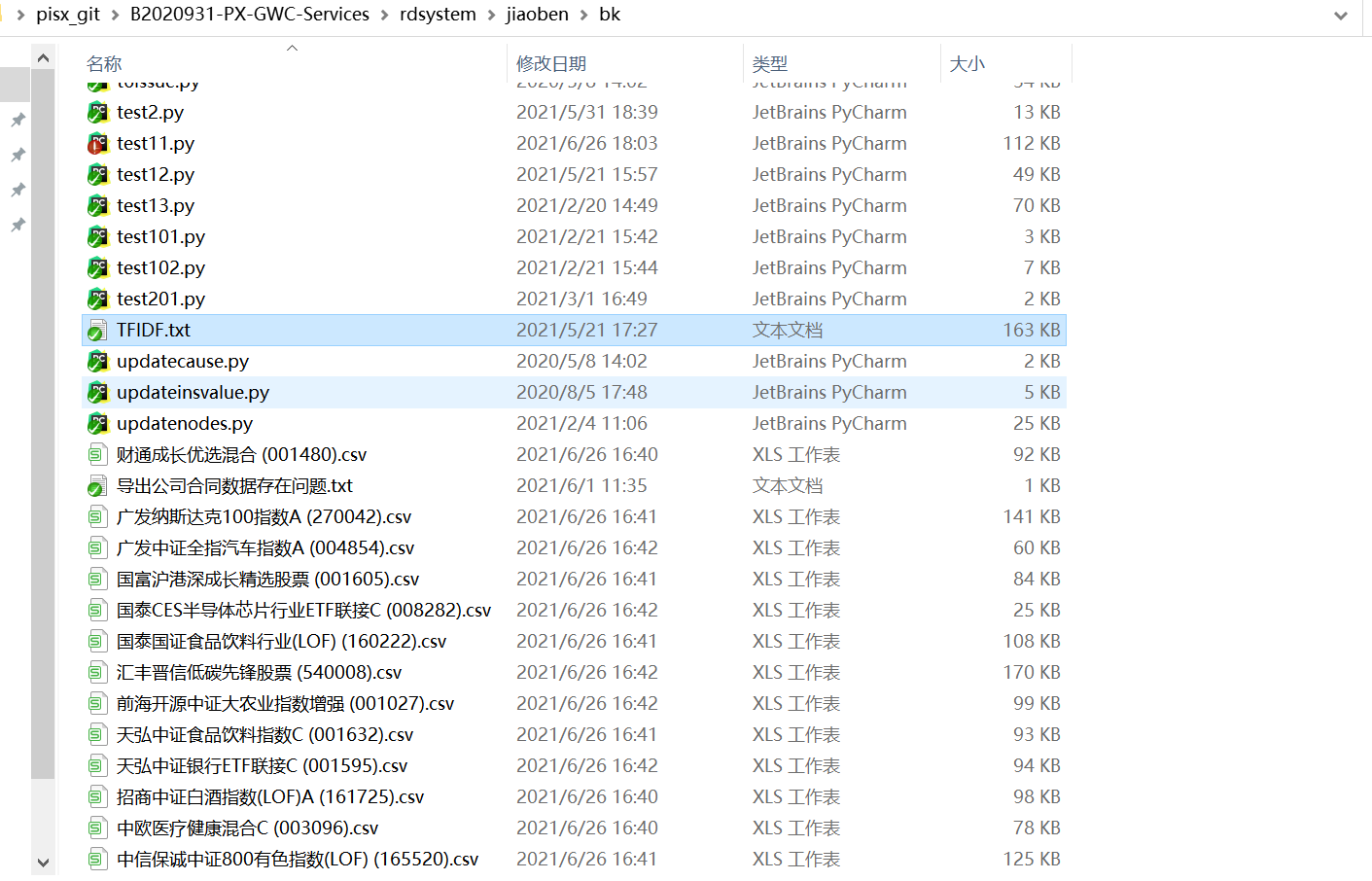Click the 国富沪港深成长精选股票 csv icon
1372x881 pixels.
point(97,579)
